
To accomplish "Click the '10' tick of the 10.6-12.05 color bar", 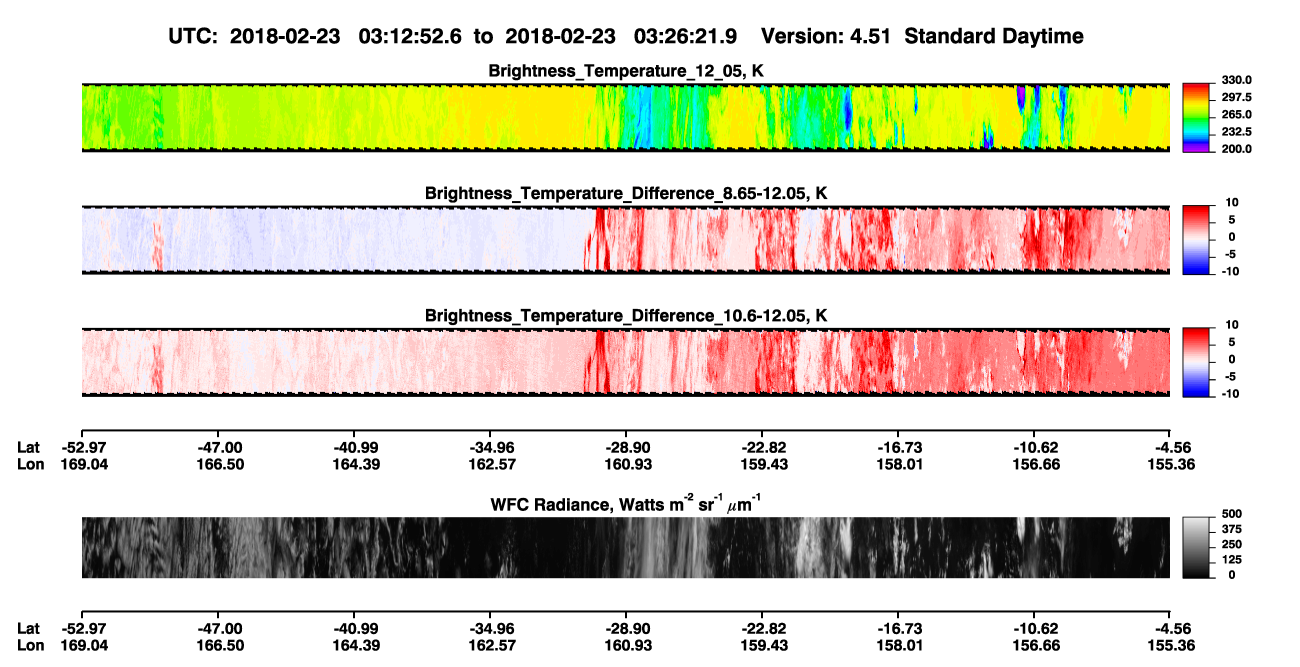I will click(1231, 325).
